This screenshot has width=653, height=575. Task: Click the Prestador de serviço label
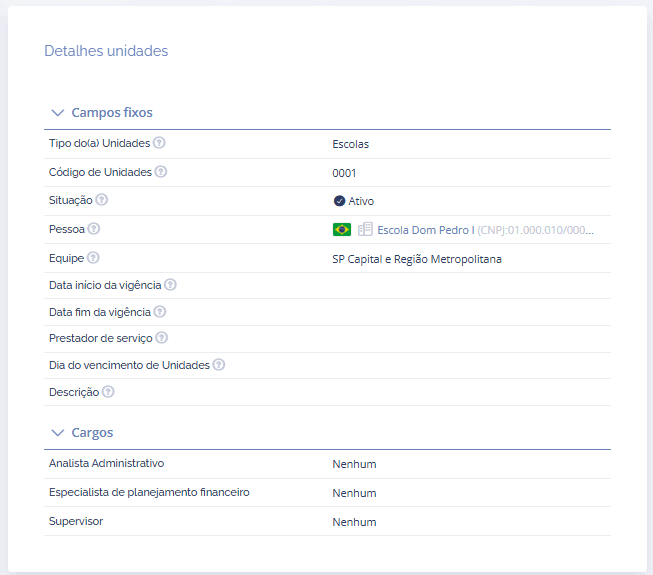click(101, 339)
